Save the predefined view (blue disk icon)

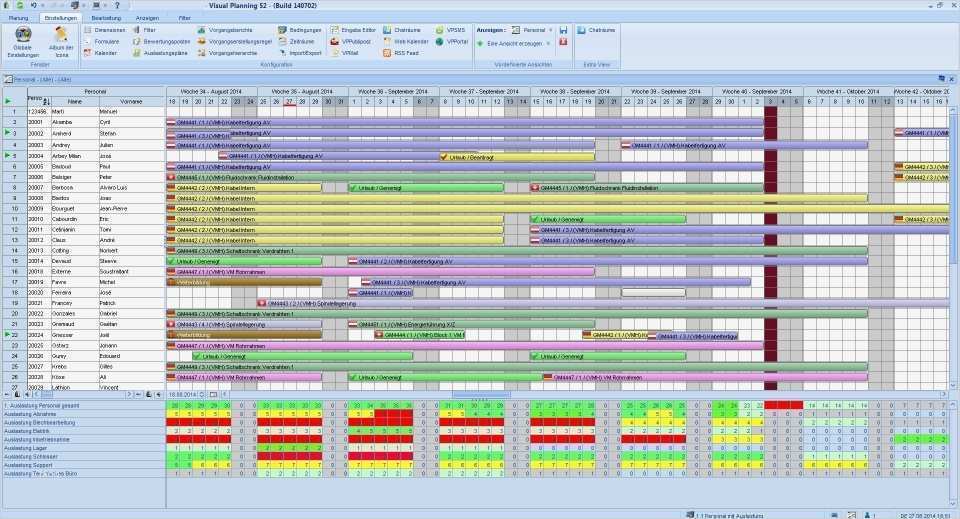tap(563, 30)
